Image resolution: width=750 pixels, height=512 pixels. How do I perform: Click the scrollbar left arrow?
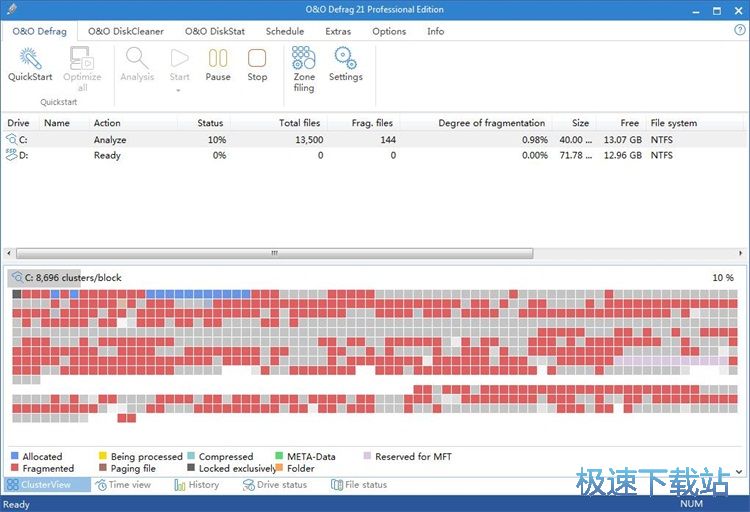click(x=9, y=253)
